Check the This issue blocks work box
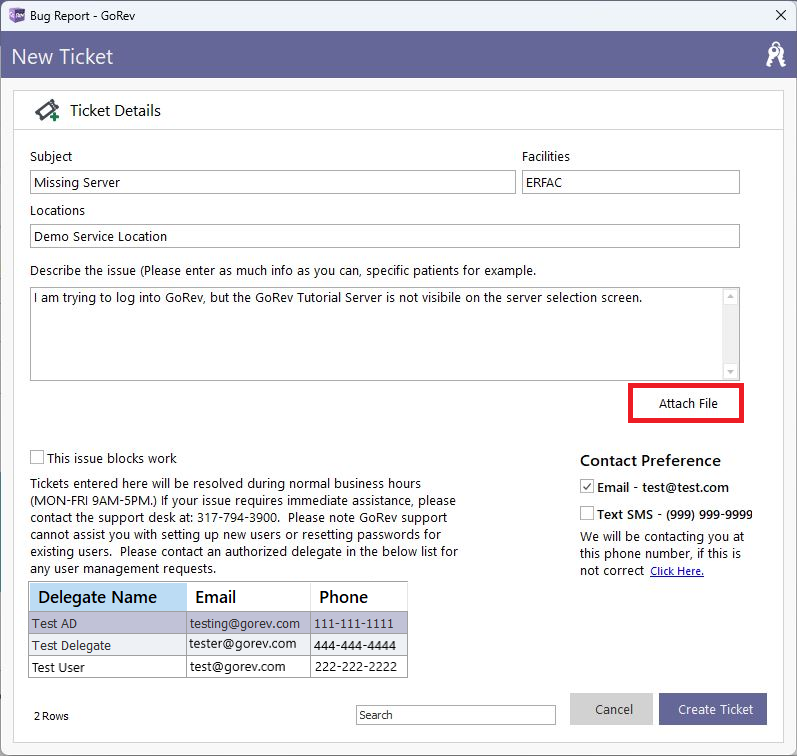Screen dimensions: 797x756 pyautogui.click(x=37, y=457)
